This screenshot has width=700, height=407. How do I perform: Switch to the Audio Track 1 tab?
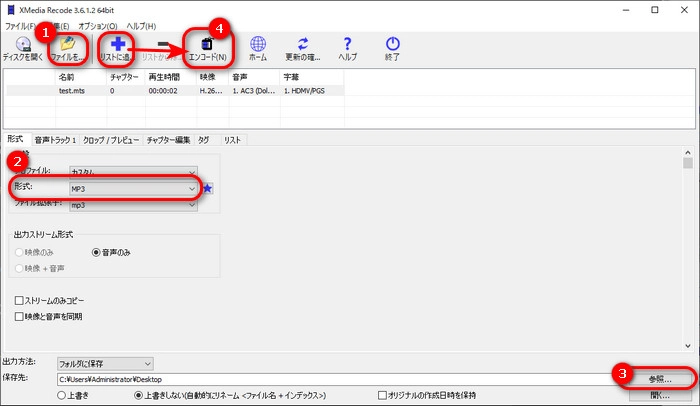click(55, 140)
